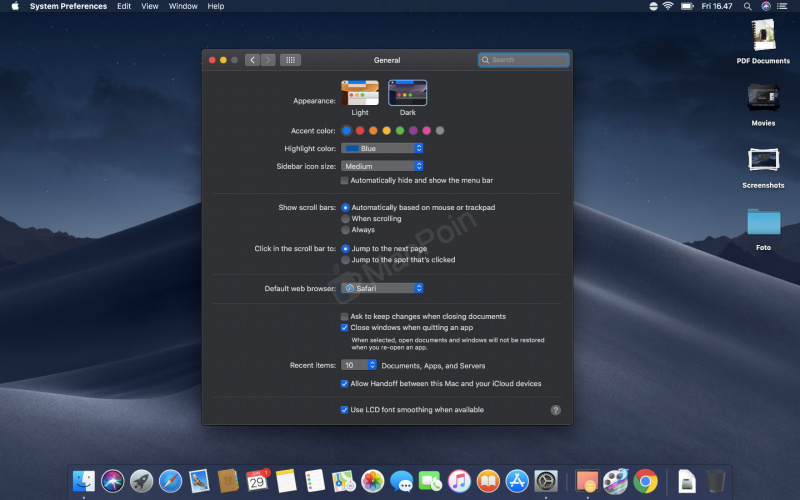This screenshot has height=500, width=800.
Task: Open the Highlight color dropdown
Action: 382,148
